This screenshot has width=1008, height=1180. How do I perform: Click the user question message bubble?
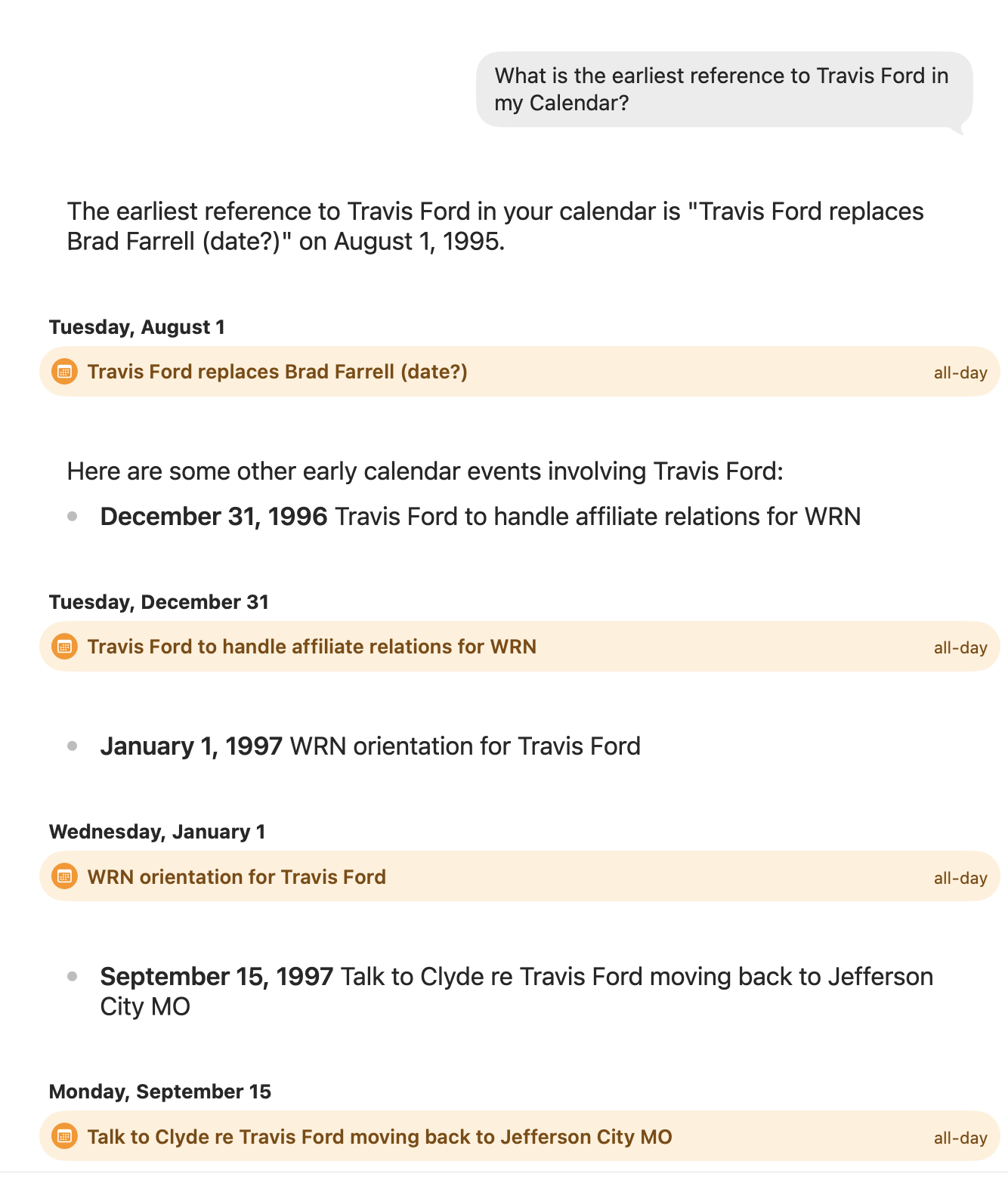pyautogui.click(x=724, y=90)
